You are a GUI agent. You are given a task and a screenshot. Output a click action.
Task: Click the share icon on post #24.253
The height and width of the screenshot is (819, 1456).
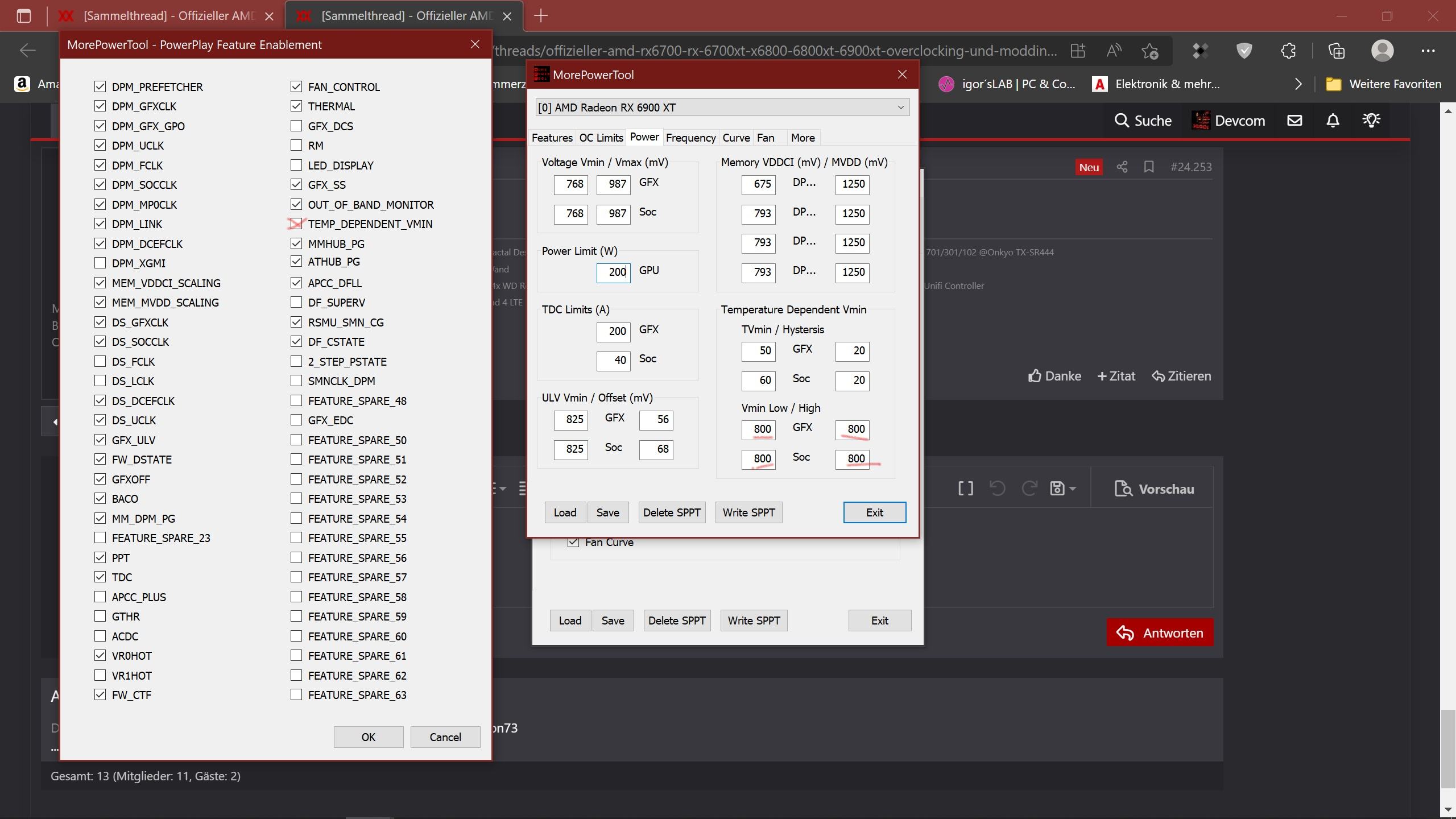1122,167
